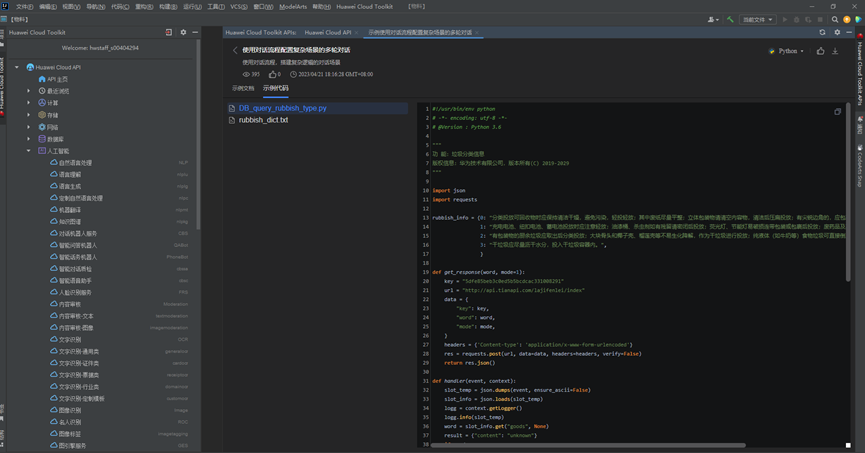
Task: Go back using the left chevron arrow
Action: 235,50
